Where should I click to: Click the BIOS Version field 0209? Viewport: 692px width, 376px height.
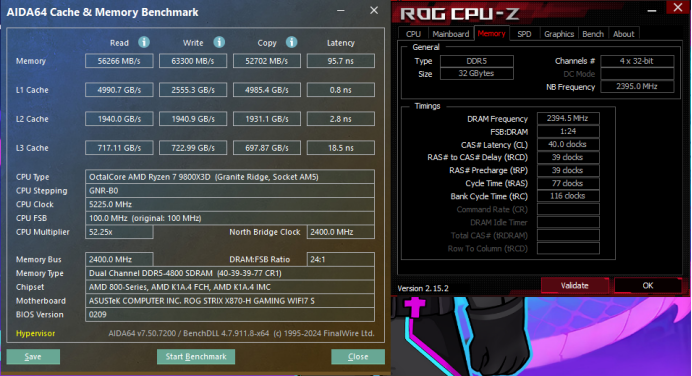(x=230, y=315)
